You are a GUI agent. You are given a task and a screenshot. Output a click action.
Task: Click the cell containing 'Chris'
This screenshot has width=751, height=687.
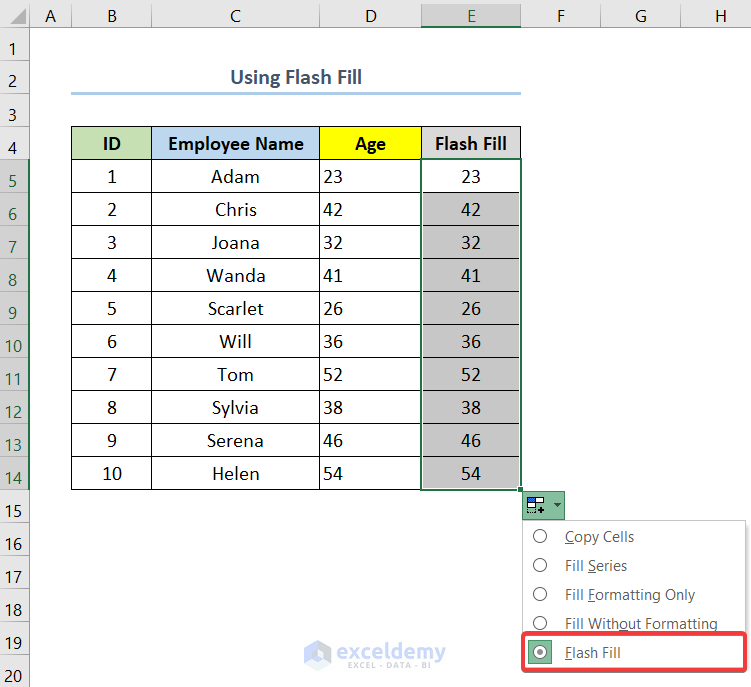click(235, 209)
